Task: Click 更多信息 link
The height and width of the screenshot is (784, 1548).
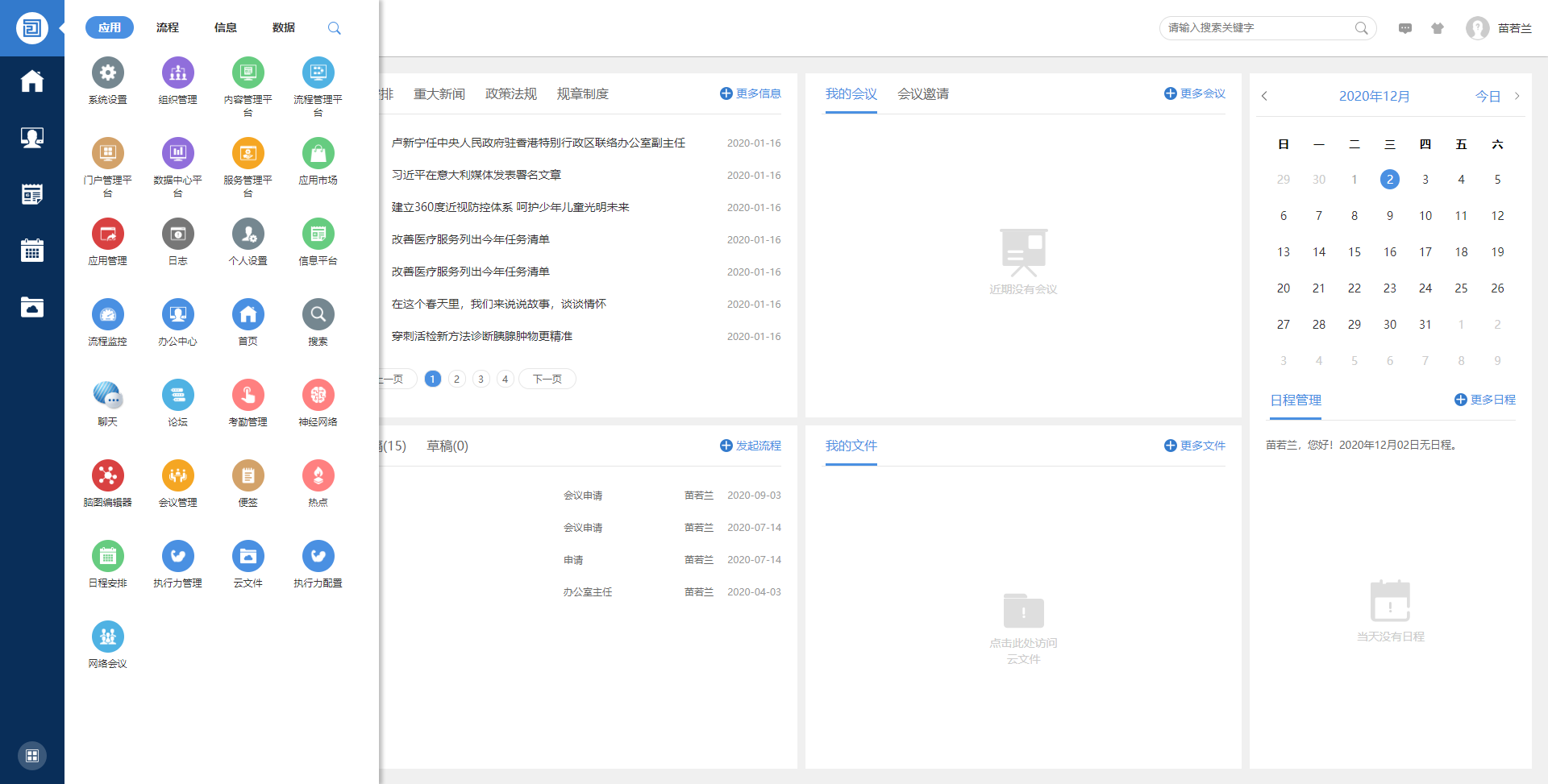Action: tap(751, 93)
